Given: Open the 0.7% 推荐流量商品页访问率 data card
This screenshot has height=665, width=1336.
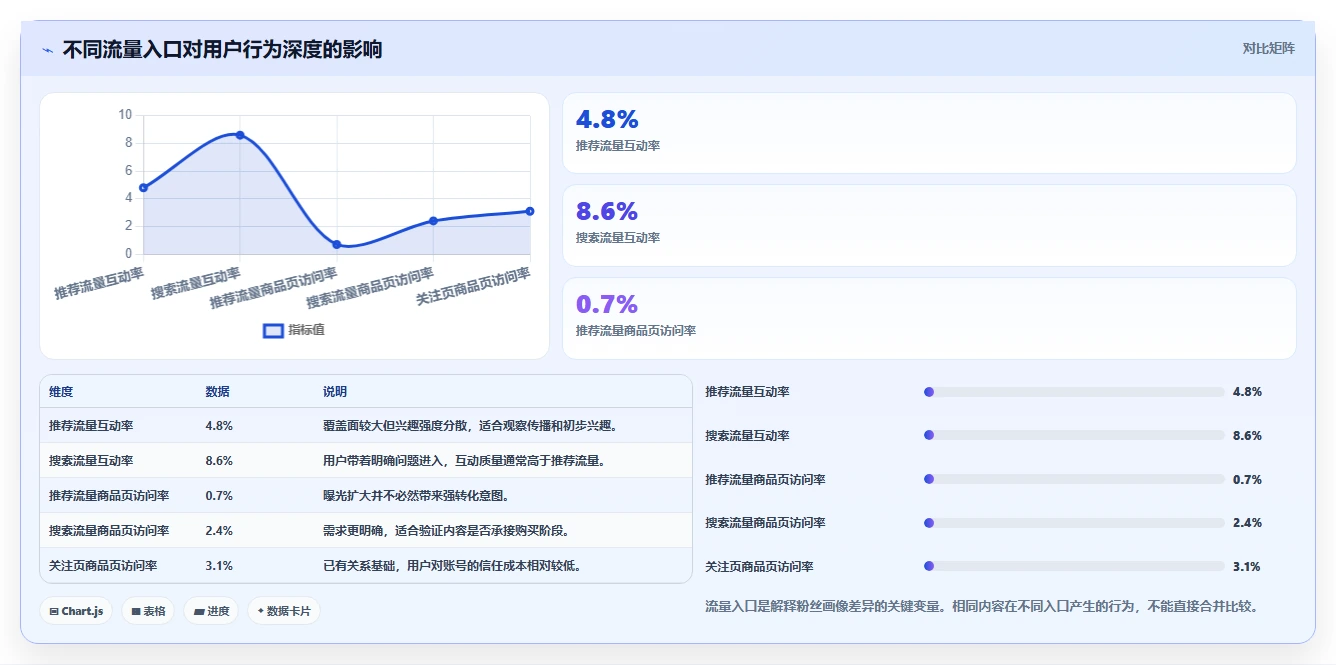Looking at the screenshot, I should click(929, 318).
